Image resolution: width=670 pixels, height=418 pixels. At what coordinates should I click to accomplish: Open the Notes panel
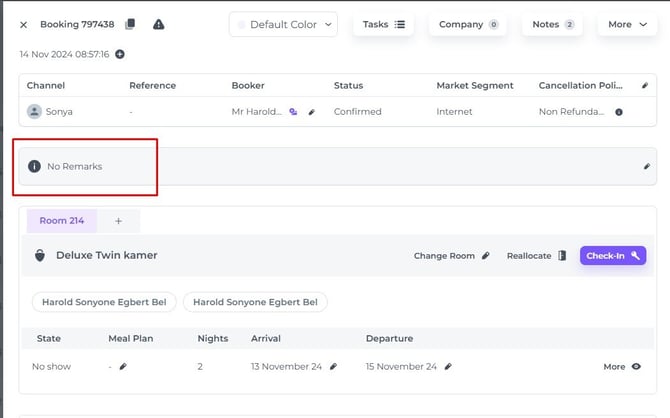pyautogui.click(x=552, y=24)
